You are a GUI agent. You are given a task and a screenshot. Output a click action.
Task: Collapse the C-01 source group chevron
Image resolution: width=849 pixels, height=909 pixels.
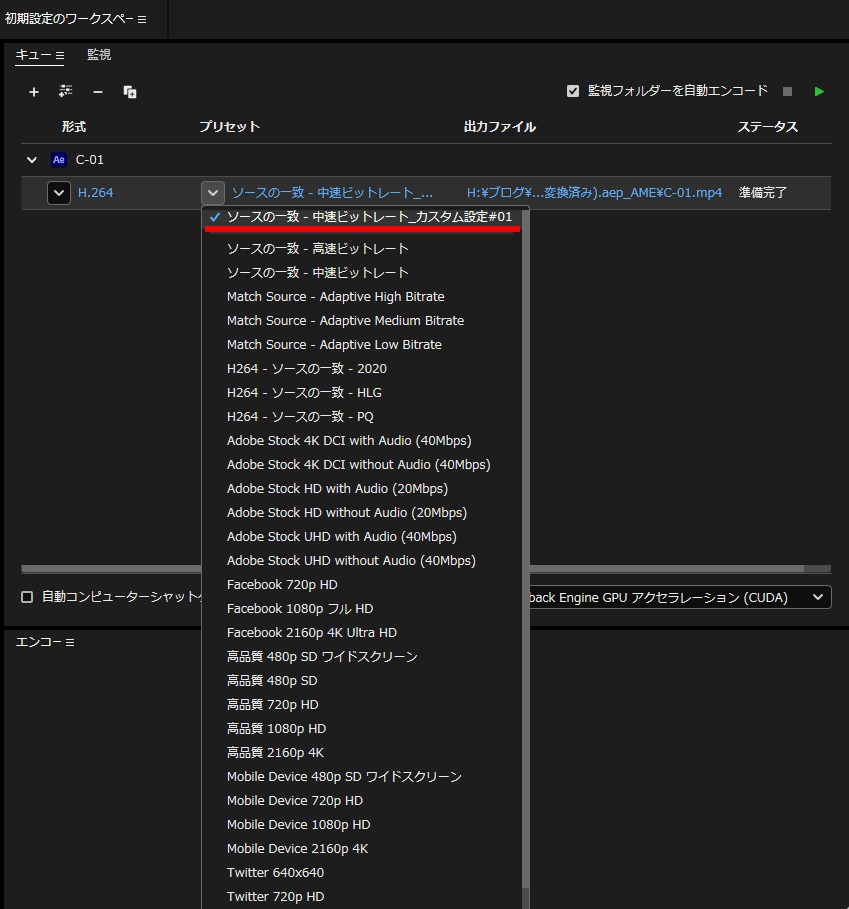tap(33, 159)
